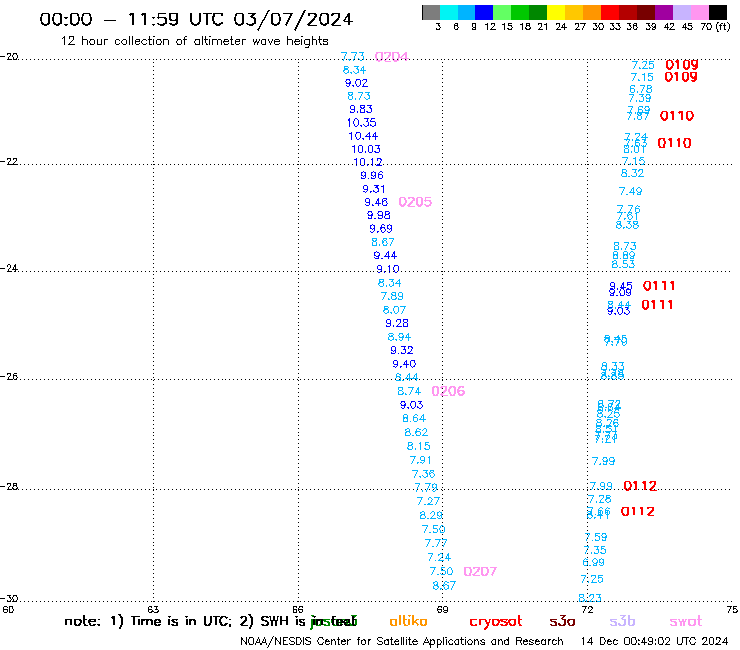Select the 10.12 wave height reading

pos(368,162)
